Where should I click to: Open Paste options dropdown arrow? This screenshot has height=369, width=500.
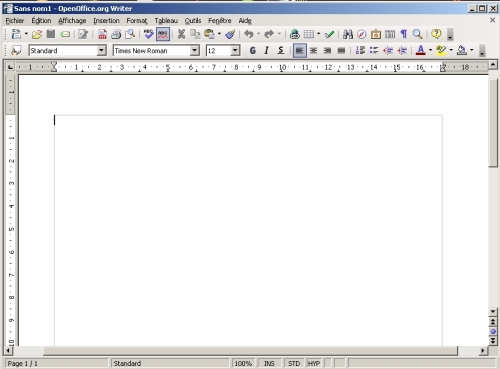tap(219, 34)
